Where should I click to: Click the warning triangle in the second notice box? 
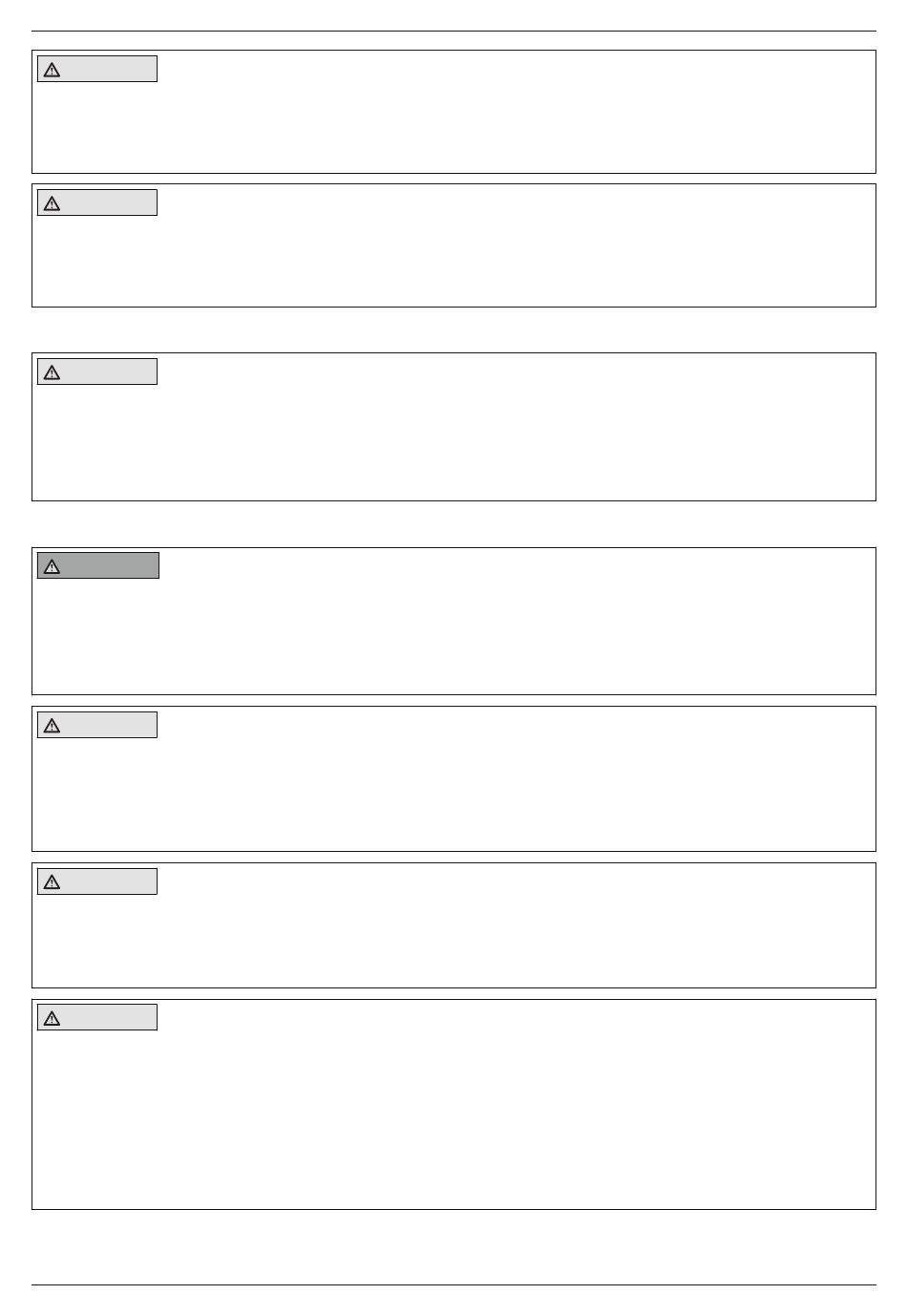(x=52, y=203)
